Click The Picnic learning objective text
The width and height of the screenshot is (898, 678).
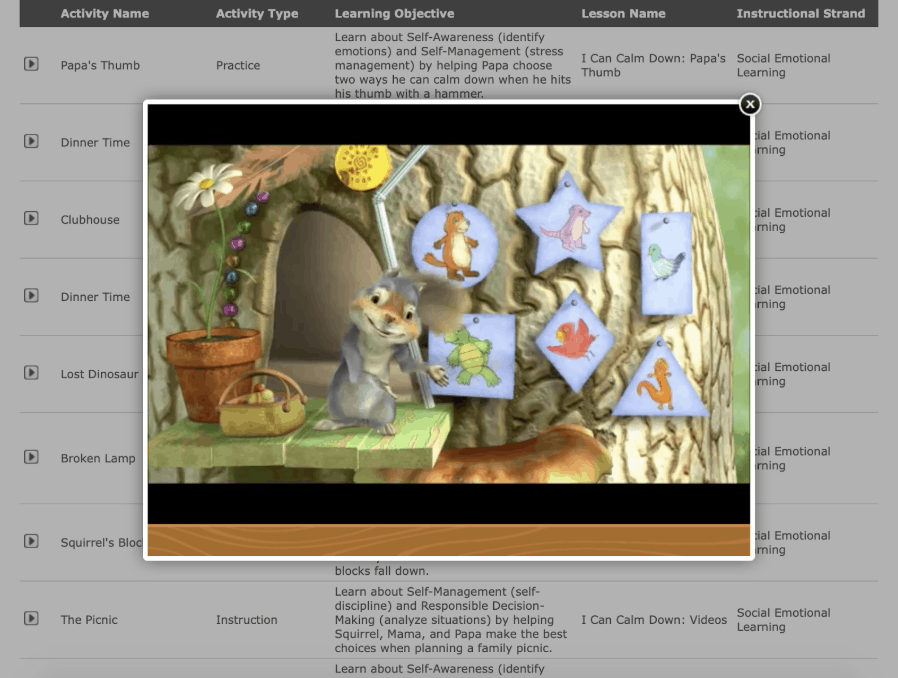click(x=451, y=620)
